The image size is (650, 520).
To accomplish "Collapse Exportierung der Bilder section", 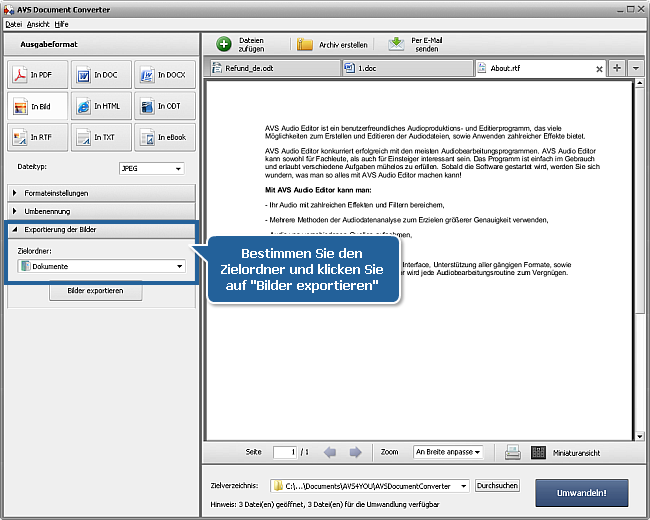I will click(x=101, y=230).
